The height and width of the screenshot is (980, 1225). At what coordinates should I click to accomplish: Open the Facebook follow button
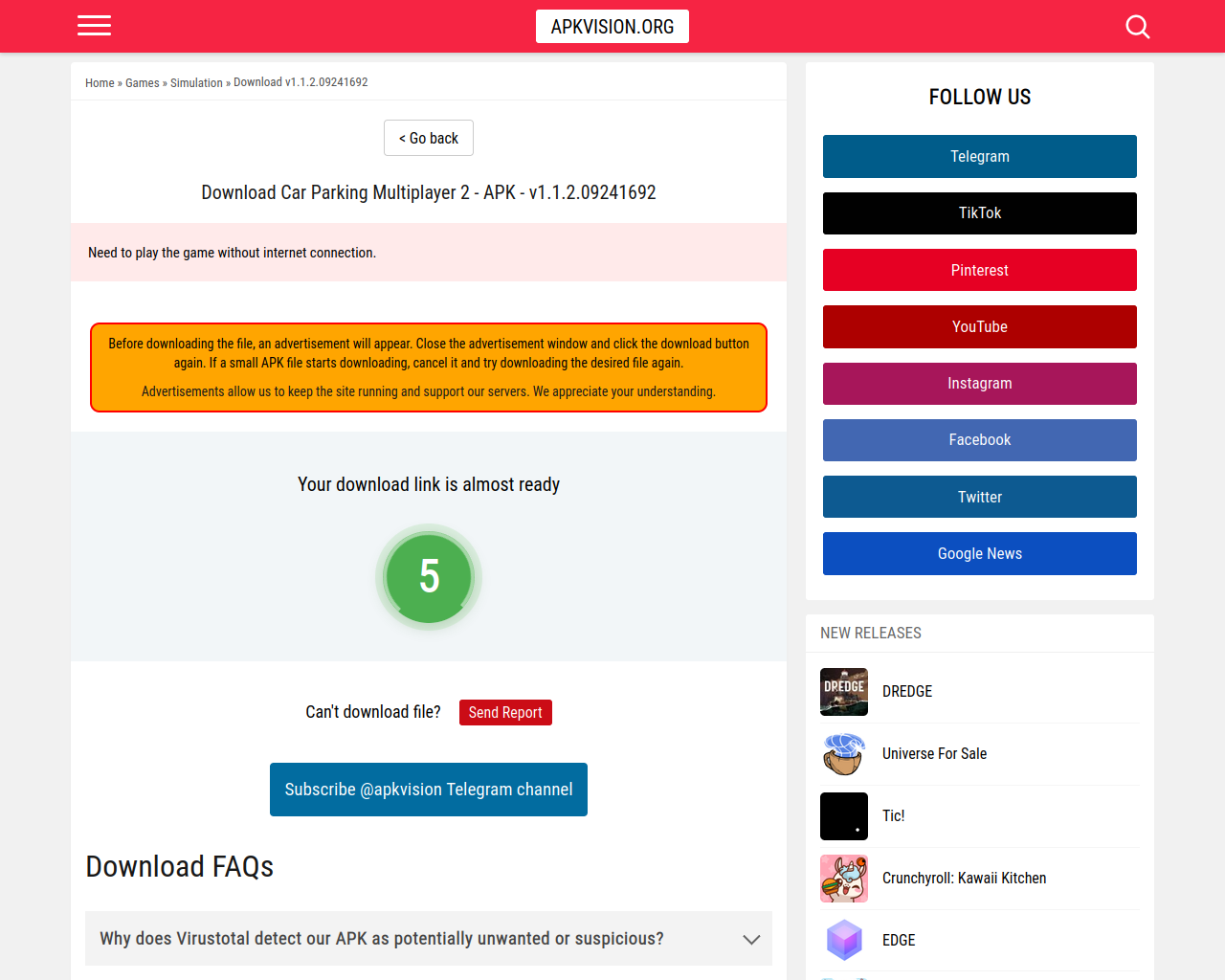[980, 440]
